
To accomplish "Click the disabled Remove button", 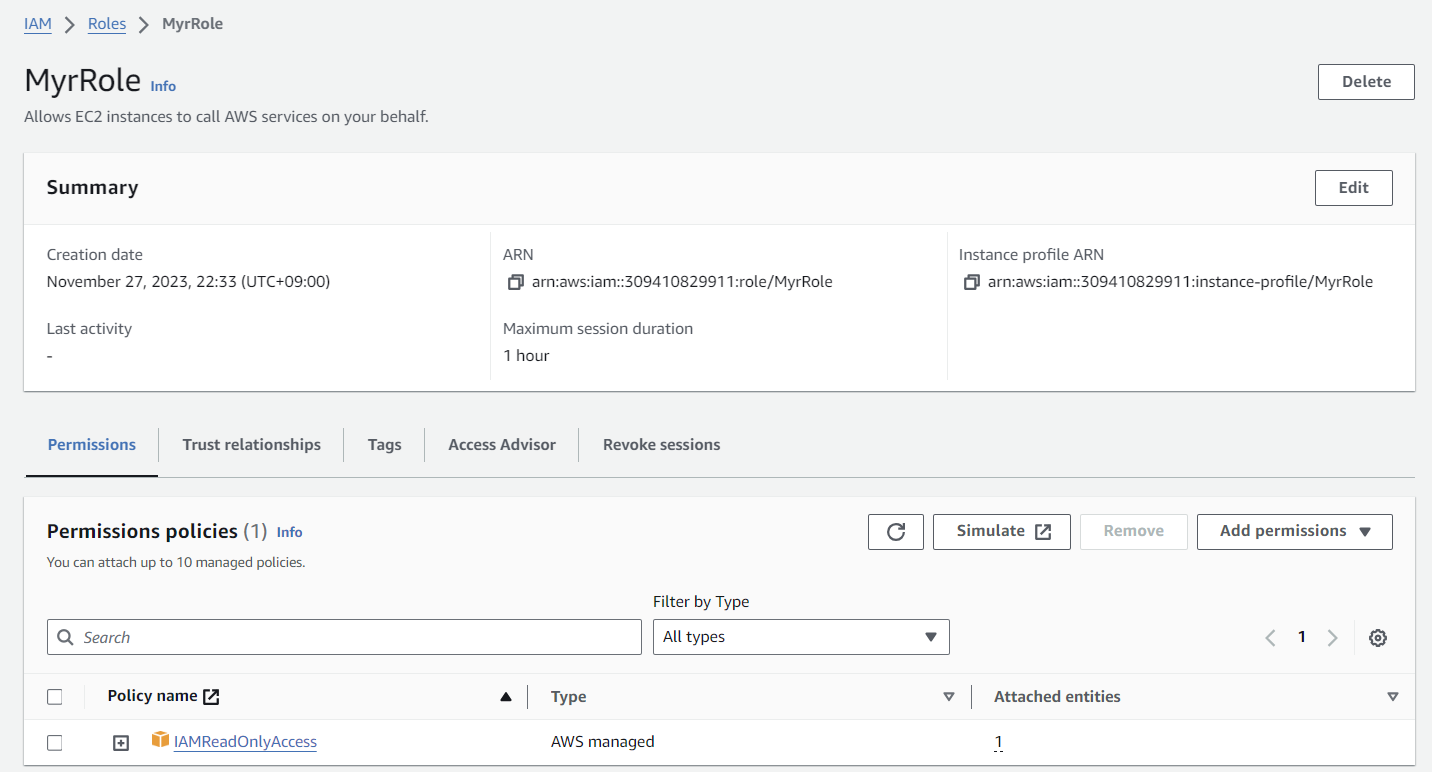I will tap(1134, 532).
